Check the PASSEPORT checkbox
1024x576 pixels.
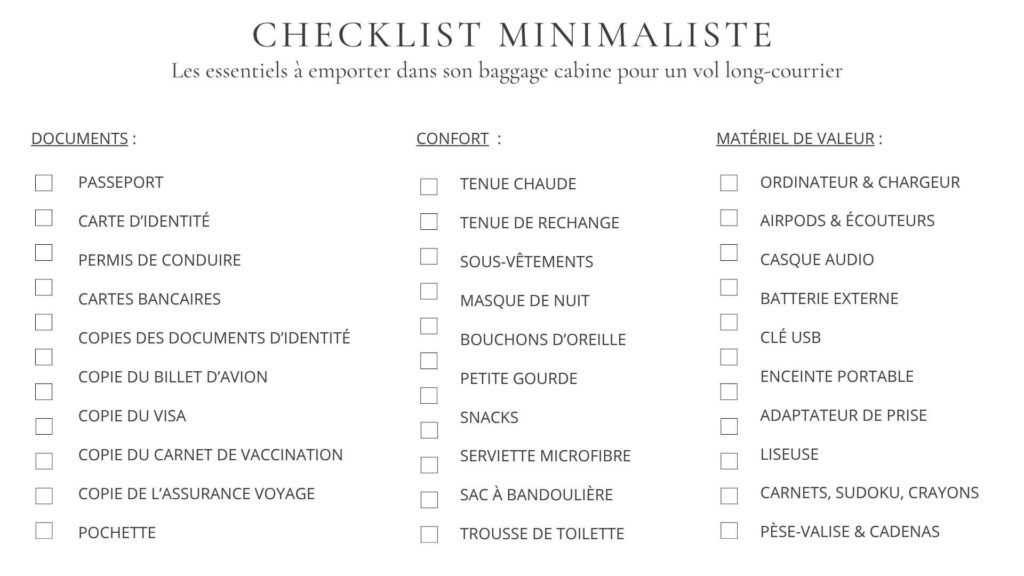pyautogui.click(x=44, y=183)
